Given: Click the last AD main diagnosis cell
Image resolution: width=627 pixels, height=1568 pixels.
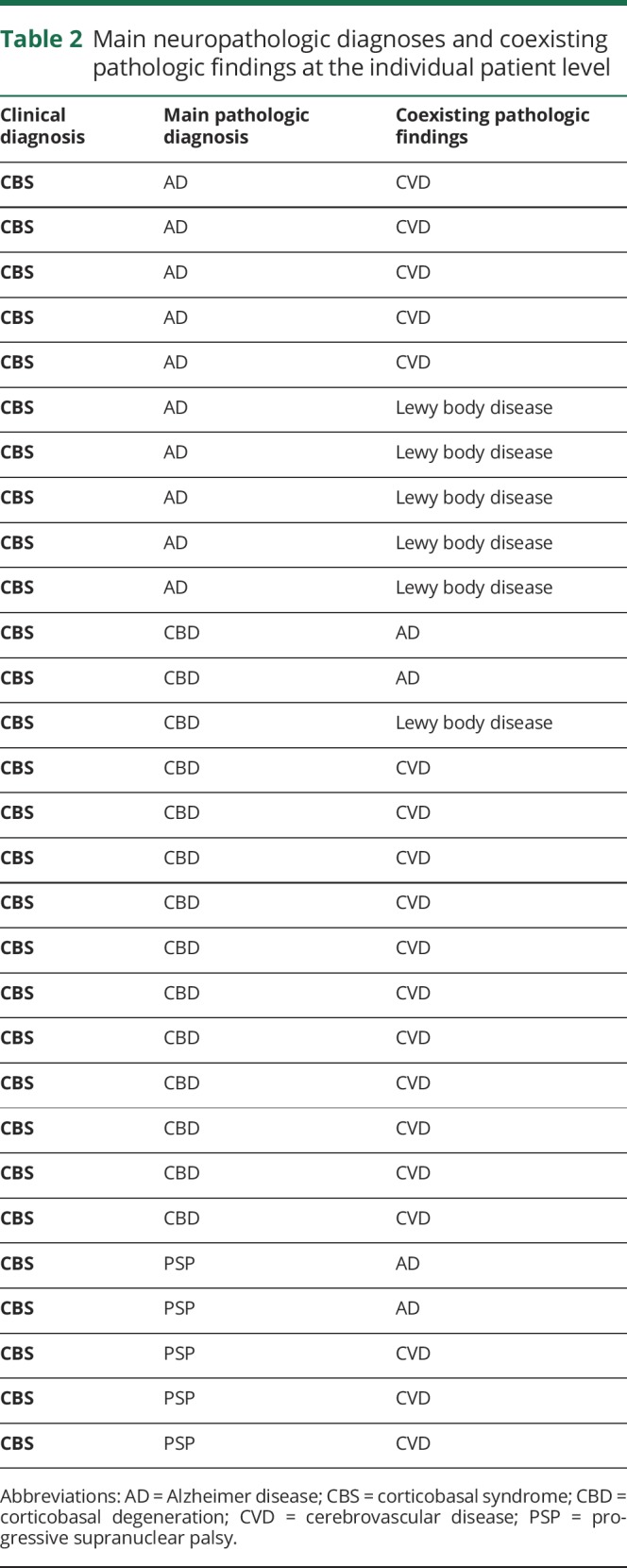Looking at the screenshot, I should point(176,588).
